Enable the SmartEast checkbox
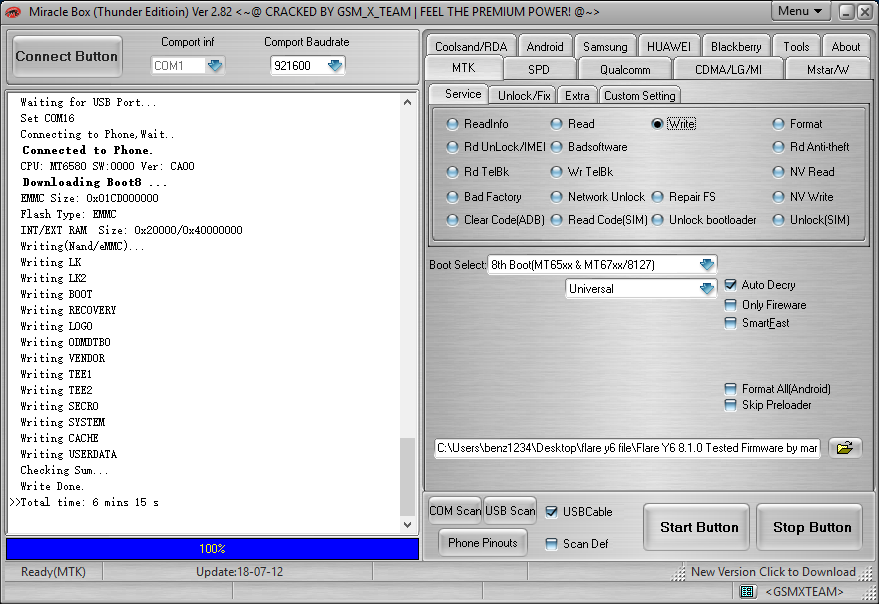 tap(730, 323)
